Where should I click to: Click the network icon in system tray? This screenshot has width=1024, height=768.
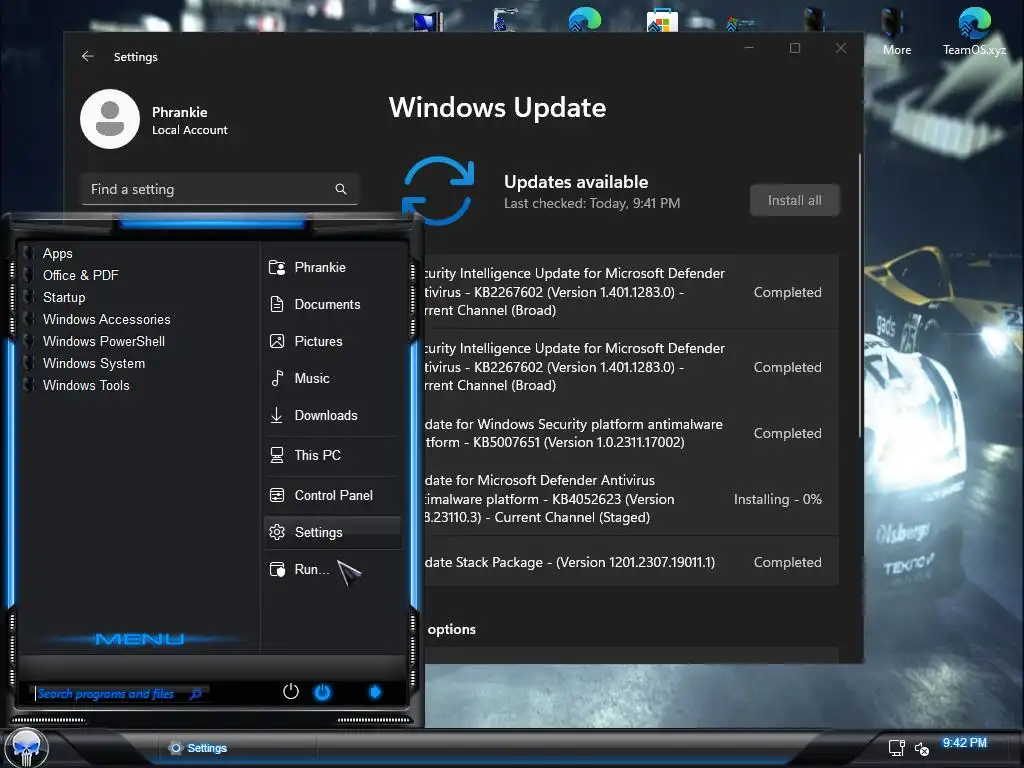pos(897,748)
